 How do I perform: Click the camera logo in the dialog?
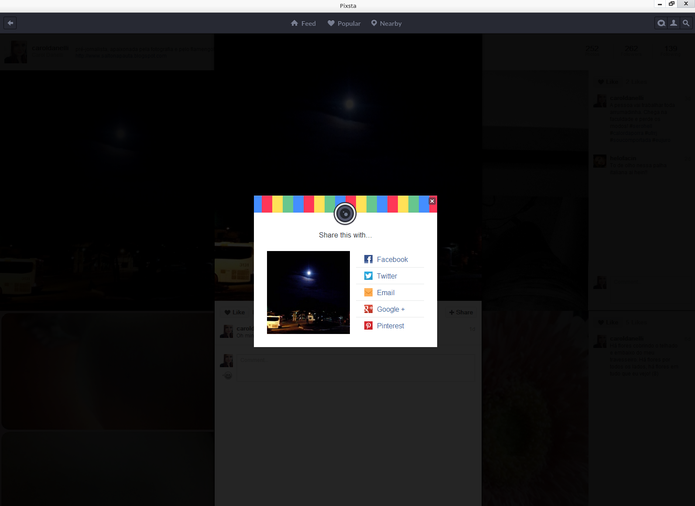[x=345, y=214]
